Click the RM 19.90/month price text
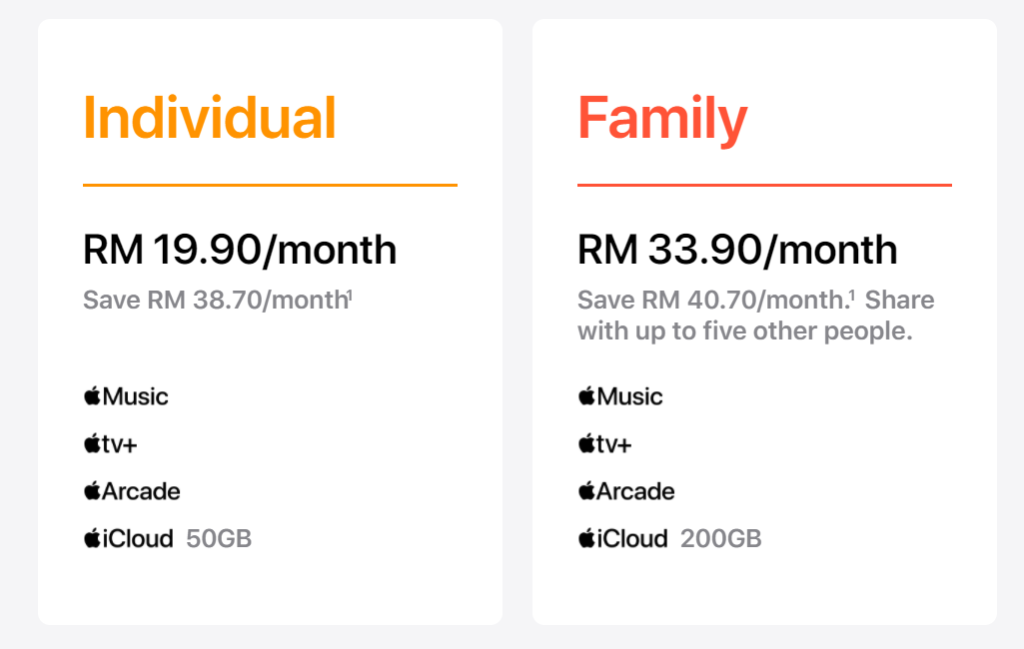This screenshot has width=1024, height=649. 240,250
